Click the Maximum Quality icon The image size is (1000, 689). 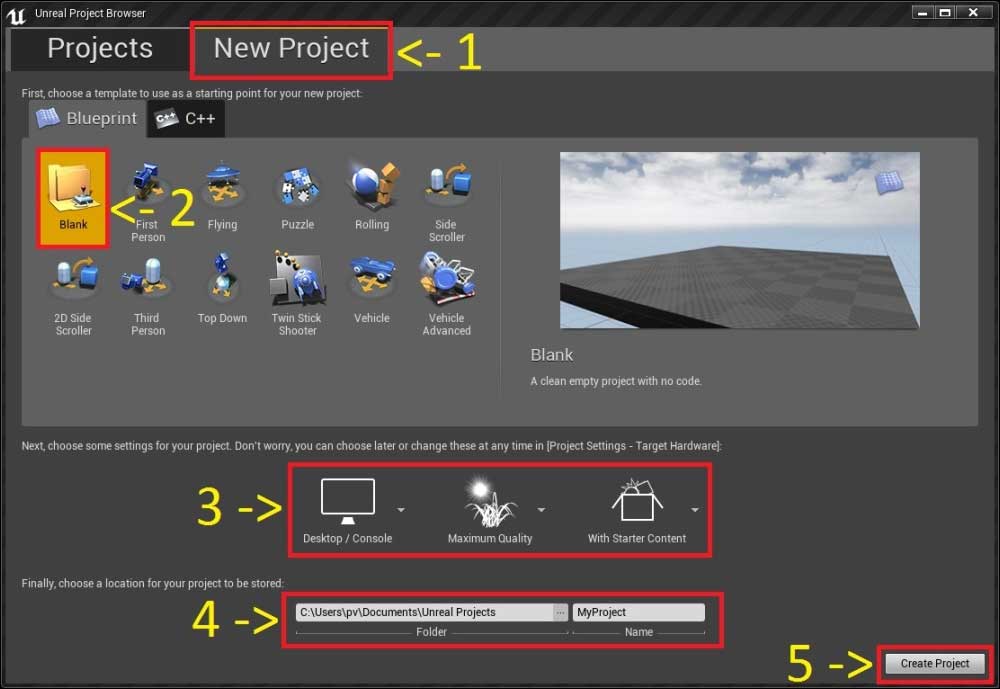[490, 504]
